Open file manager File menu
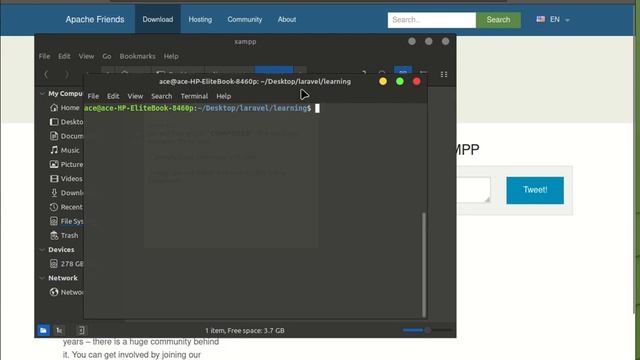Viewport: 640px width, 360px height. tap(44, 56)
